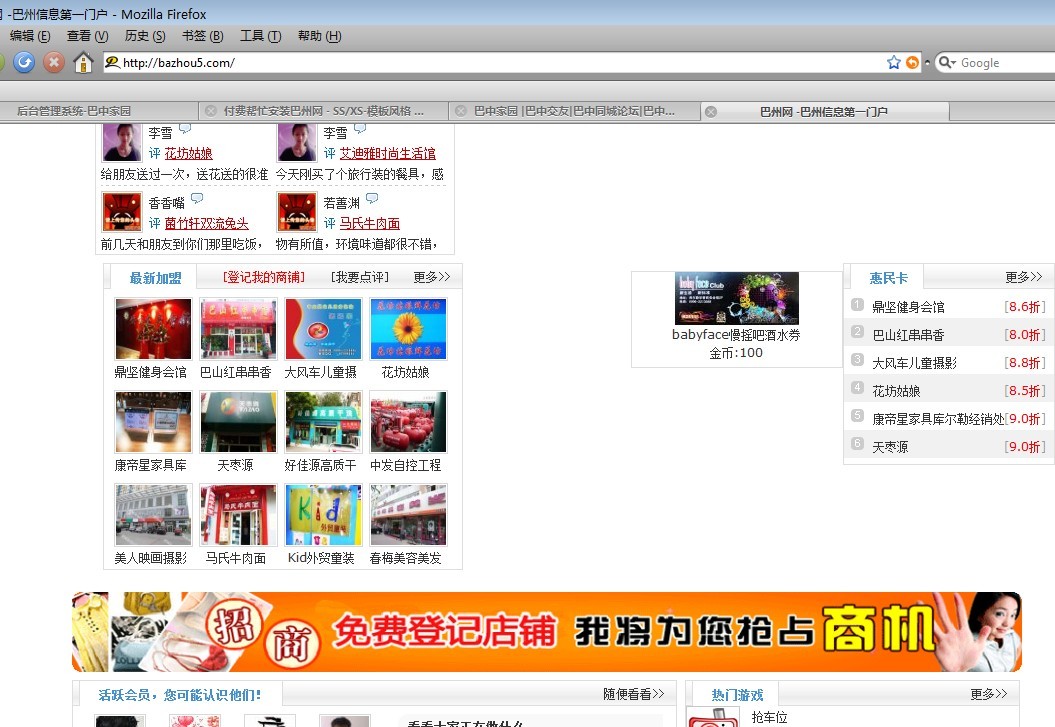Open the 花坊姑娘 sunflower shop thumbnail

pos(408,329)
